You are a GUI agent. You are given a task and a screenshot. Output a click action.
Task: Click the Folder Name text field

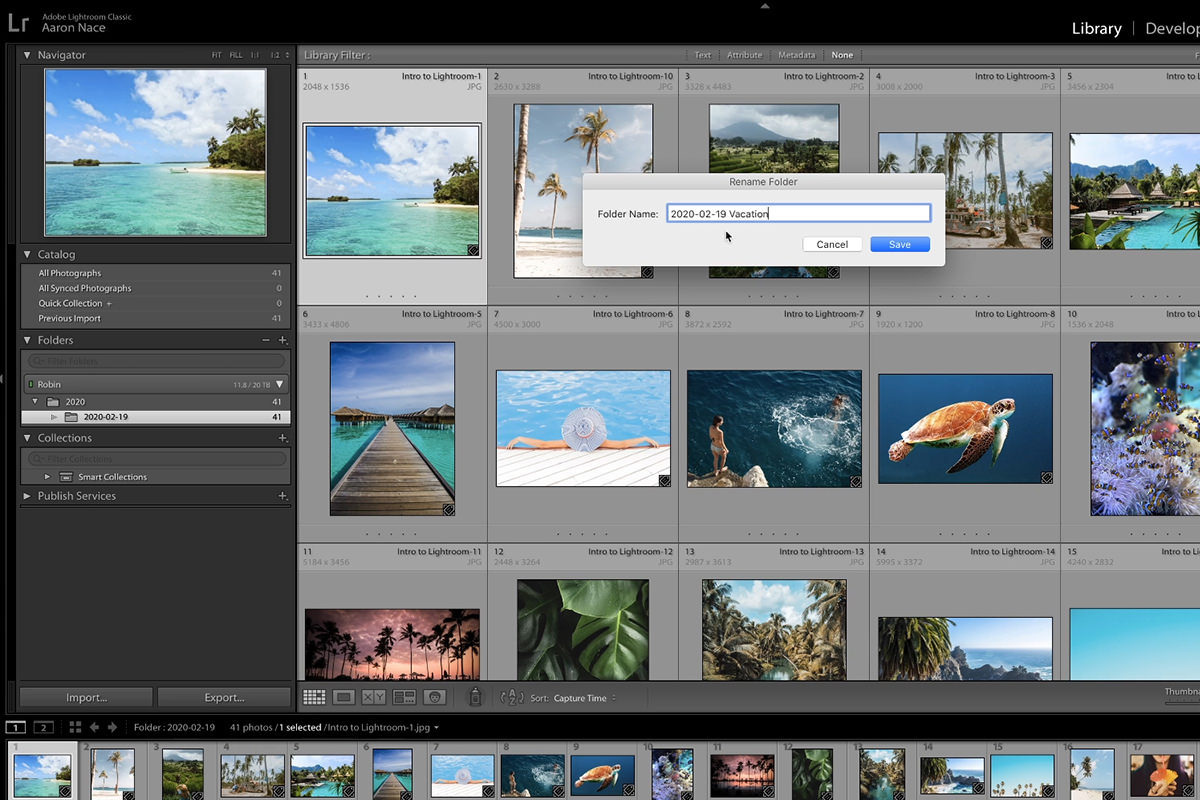pos(798,214)
